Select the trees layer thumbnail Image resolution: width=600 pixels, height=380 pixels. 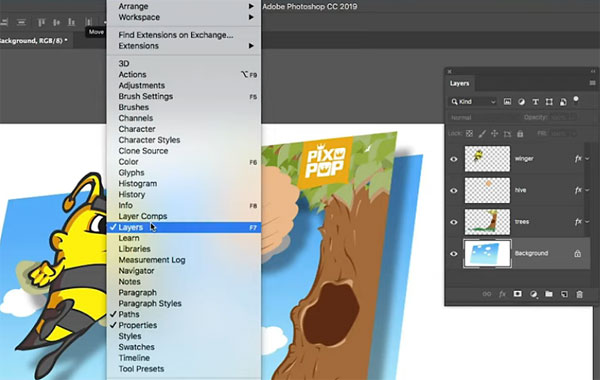pos(487,222)
